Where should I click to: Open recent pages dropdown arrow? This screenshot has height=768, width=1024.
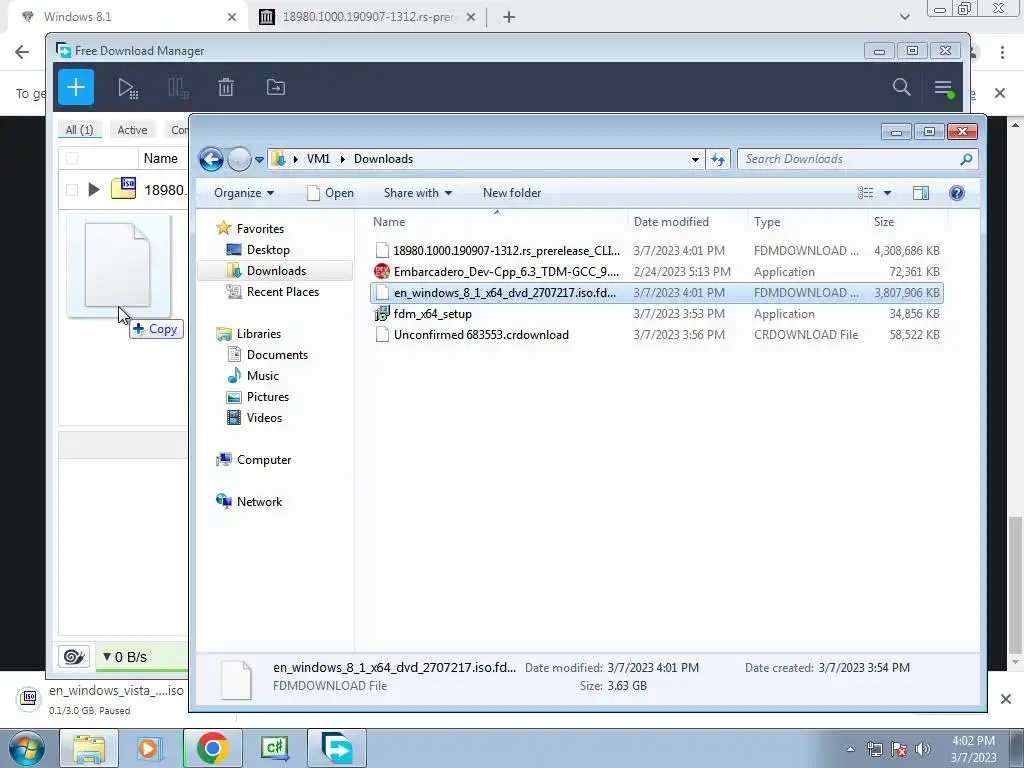click(x=259, y=159)
